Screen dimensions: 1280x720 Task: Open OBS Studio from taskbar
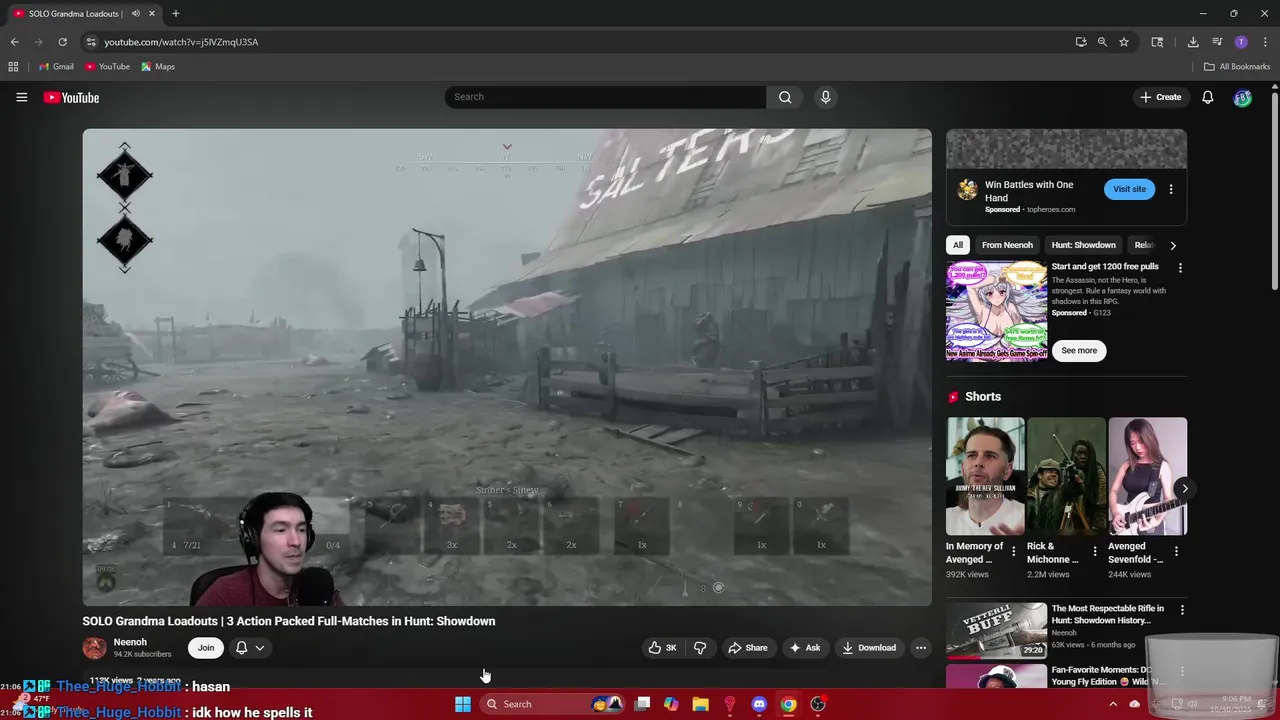point(818,704)
